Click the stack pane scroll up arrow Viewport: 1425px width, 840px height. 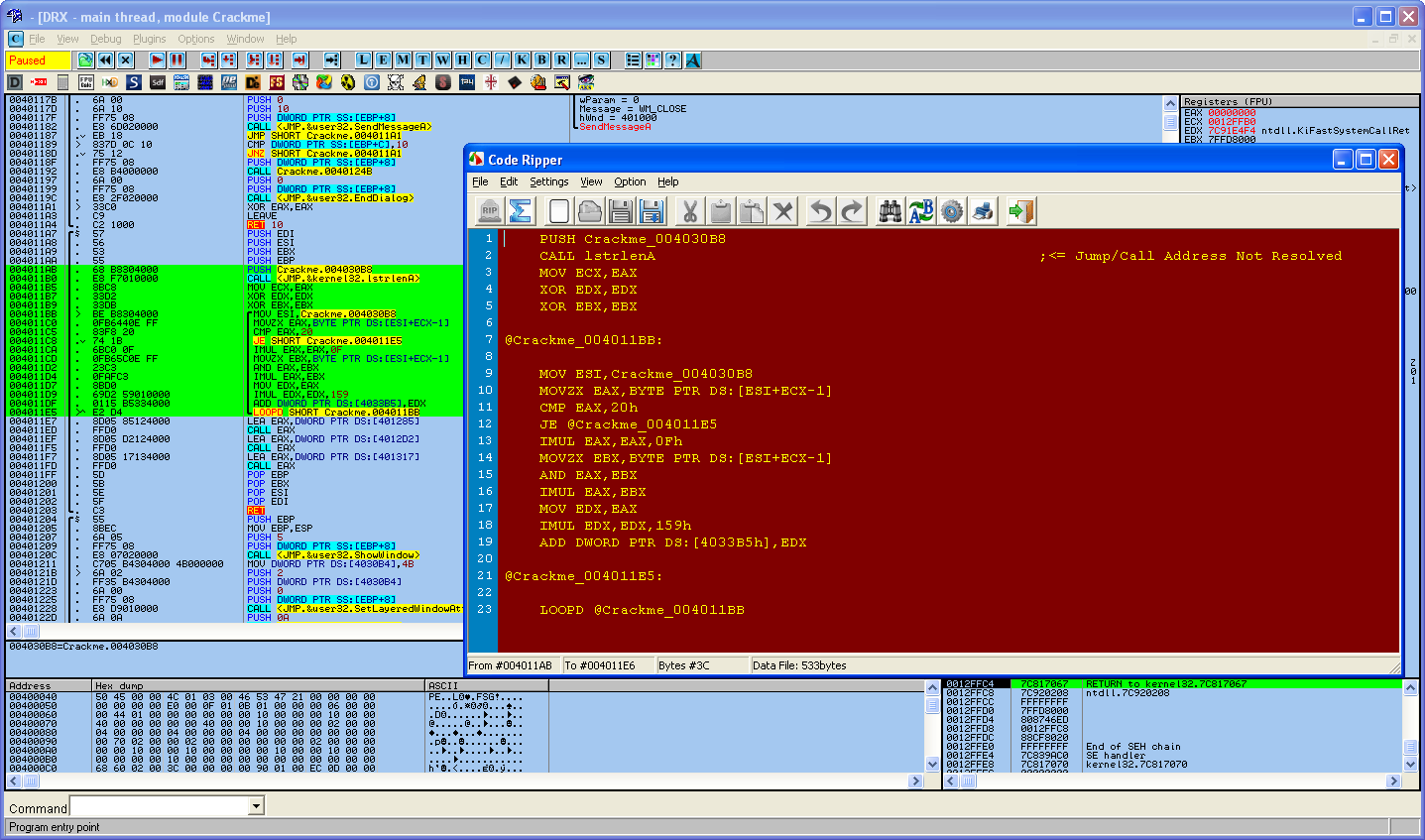click(1412, 686)
